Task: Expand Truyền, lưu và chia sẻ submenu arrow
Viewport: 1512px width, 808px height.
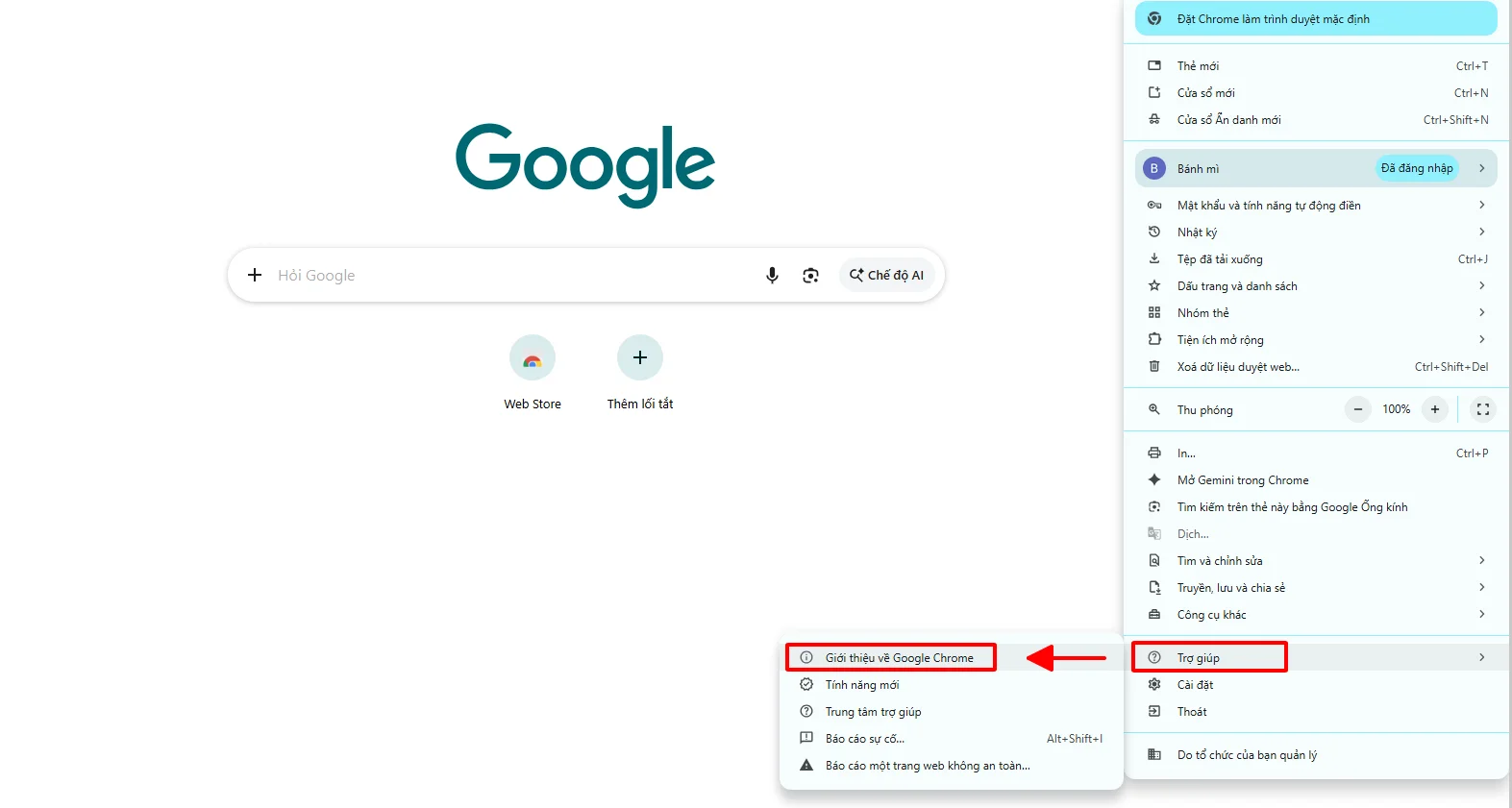Action: pyautogui.click(x=1482, y=587)
